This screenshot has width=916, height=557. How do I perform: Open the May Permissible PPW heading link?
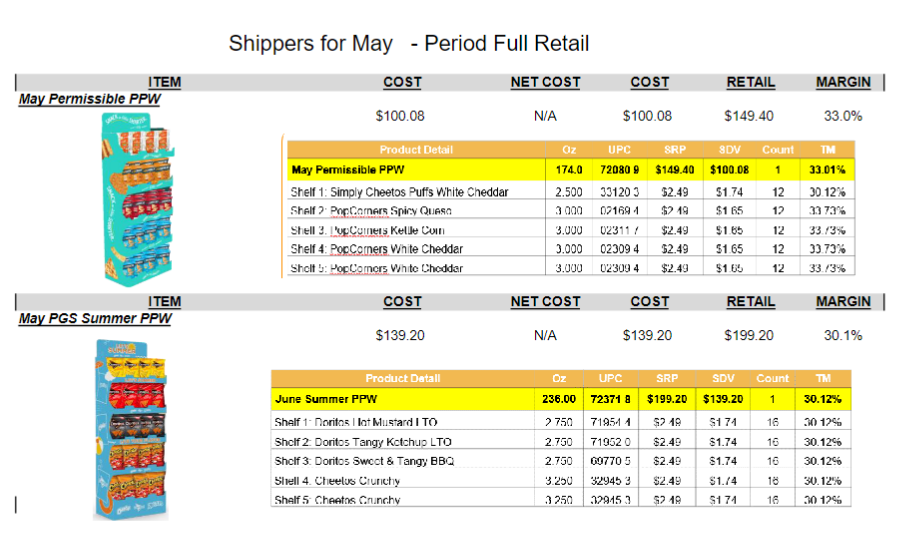coord(89,99)
